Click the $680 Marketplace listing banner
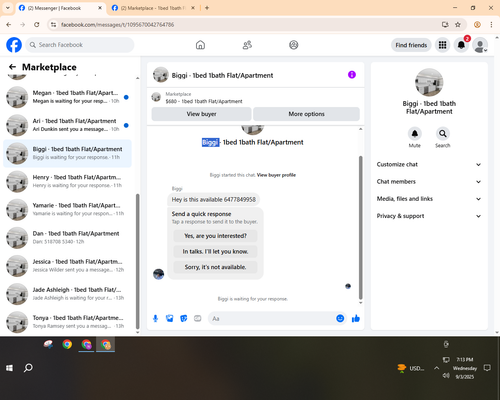The width and height of the screenshot is (500, 400). pos(255,98)
